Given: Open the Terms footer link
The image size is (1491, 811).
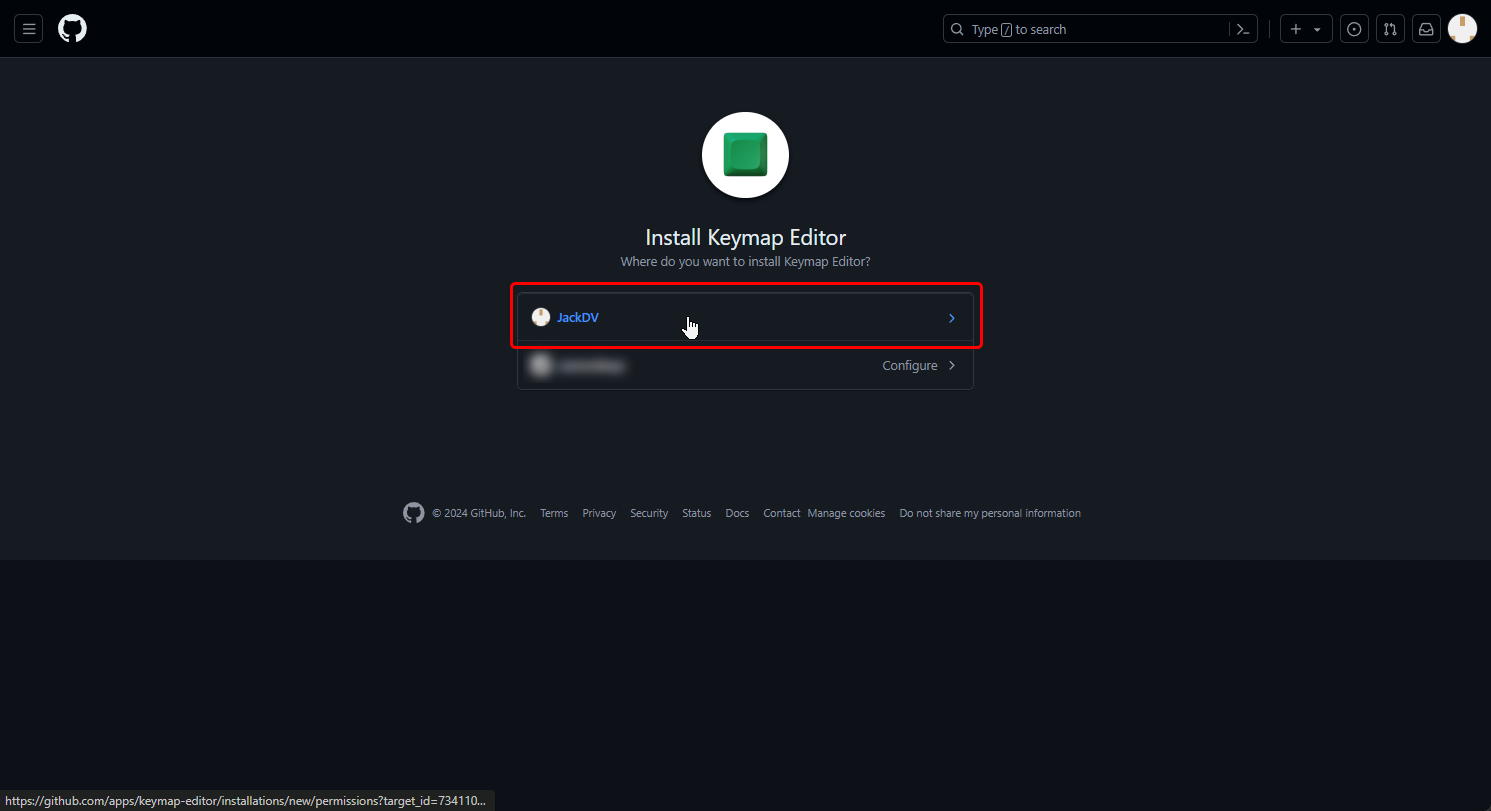Looking at the screenshot, I should click(x=554, y=513).
